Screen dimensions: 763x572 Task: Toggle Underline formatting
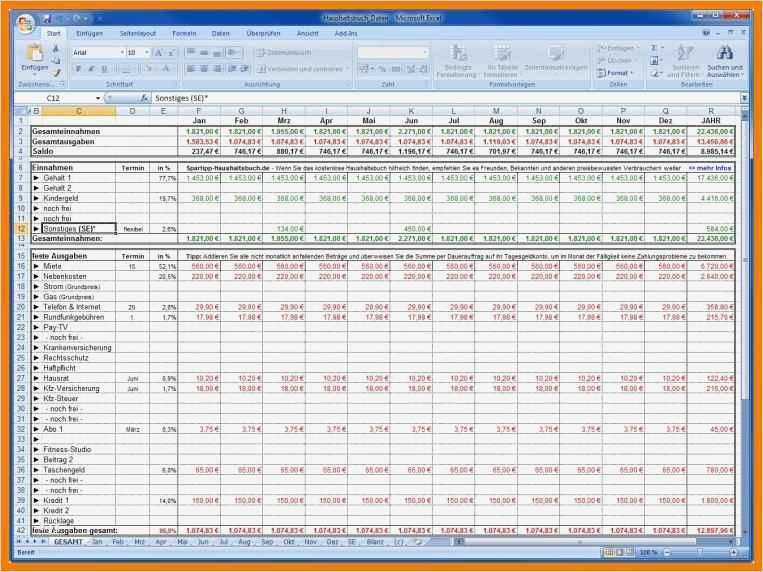104,69
